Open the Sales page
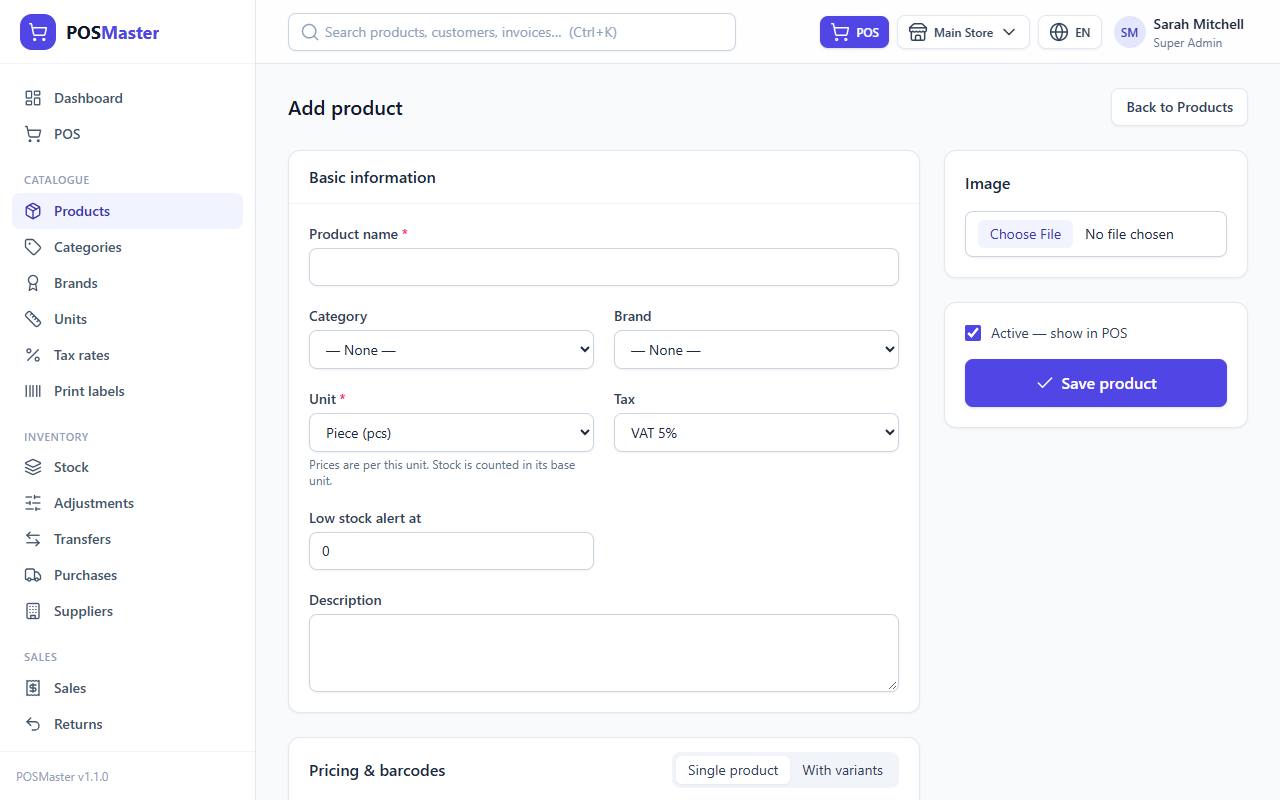The width and height of the screenshot is (1280, 800). (127, 688)
